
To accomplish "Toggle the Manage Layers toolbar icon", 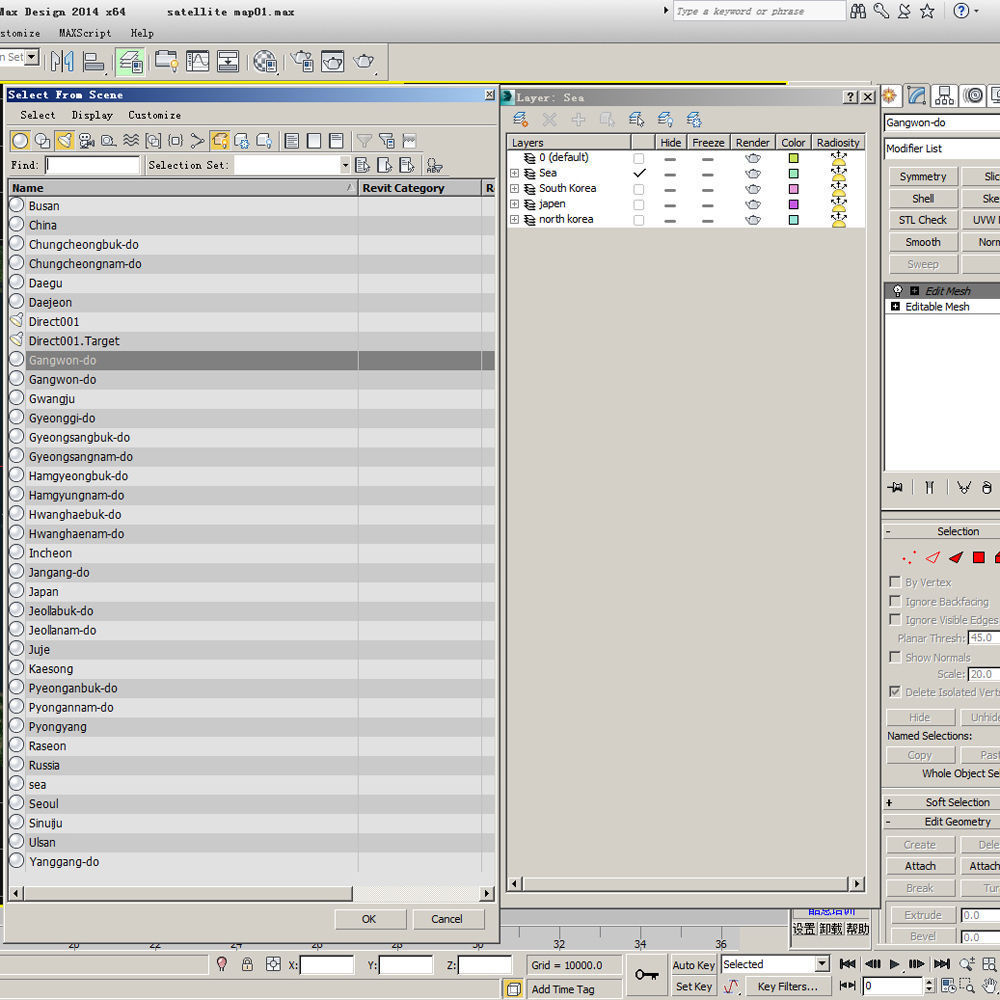I will [x=131, y=61].
